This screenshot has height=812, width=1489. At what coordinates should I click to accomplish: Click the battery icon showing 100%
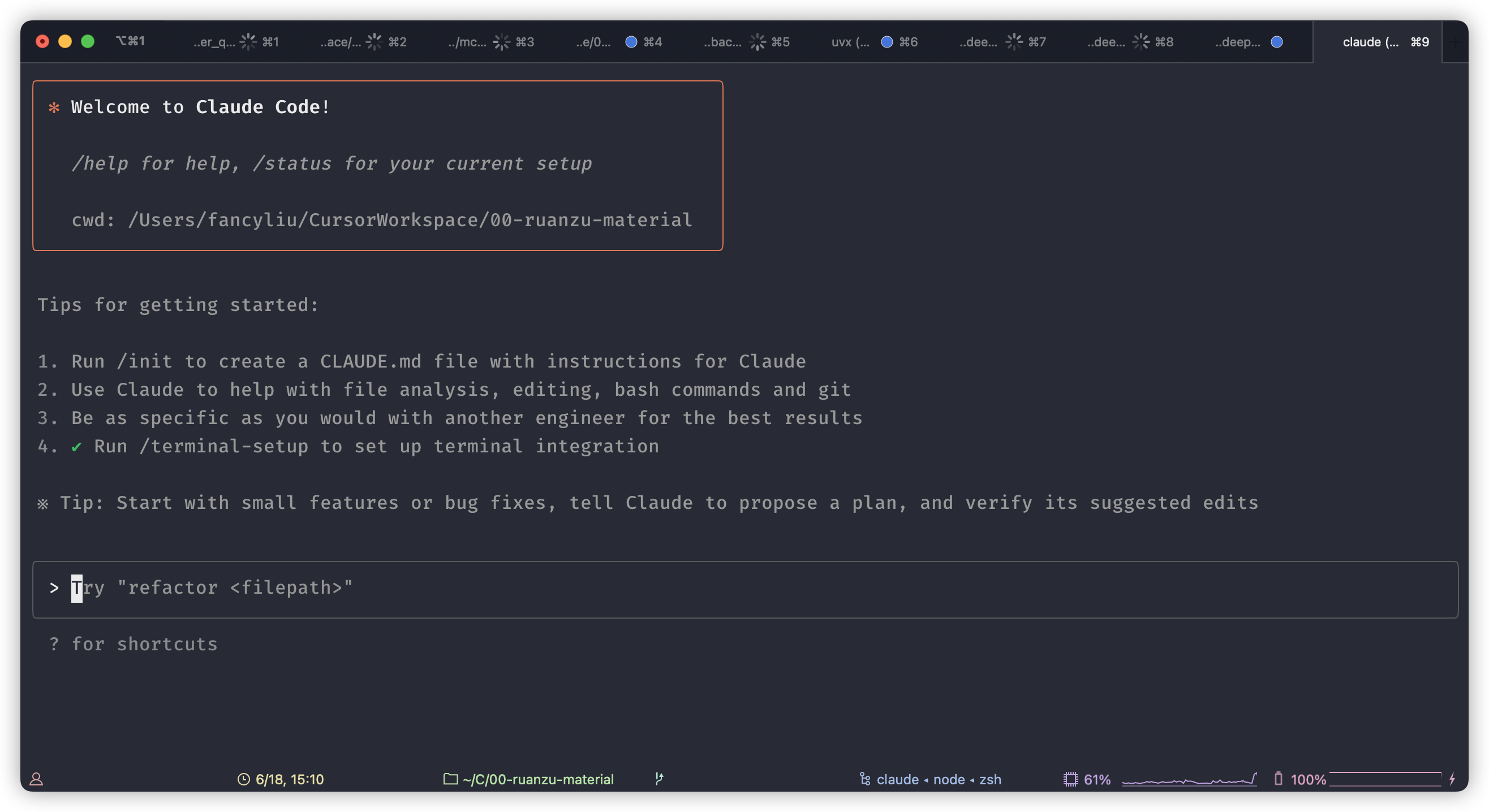[1278, 779]
